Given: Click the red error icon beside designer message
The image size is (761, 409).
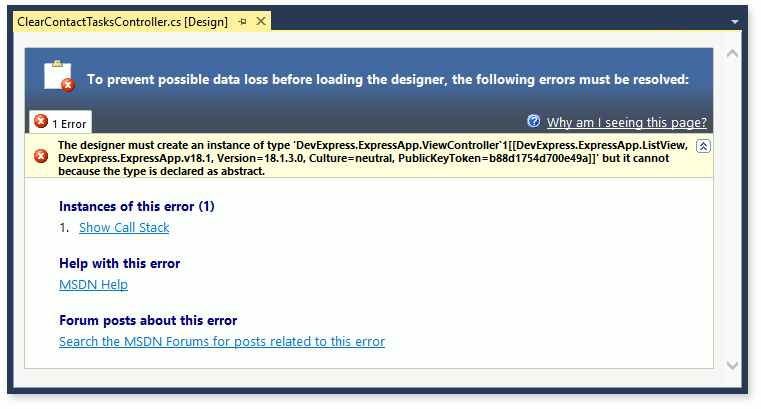Looking at the screenshot, I should coord(41,156).
